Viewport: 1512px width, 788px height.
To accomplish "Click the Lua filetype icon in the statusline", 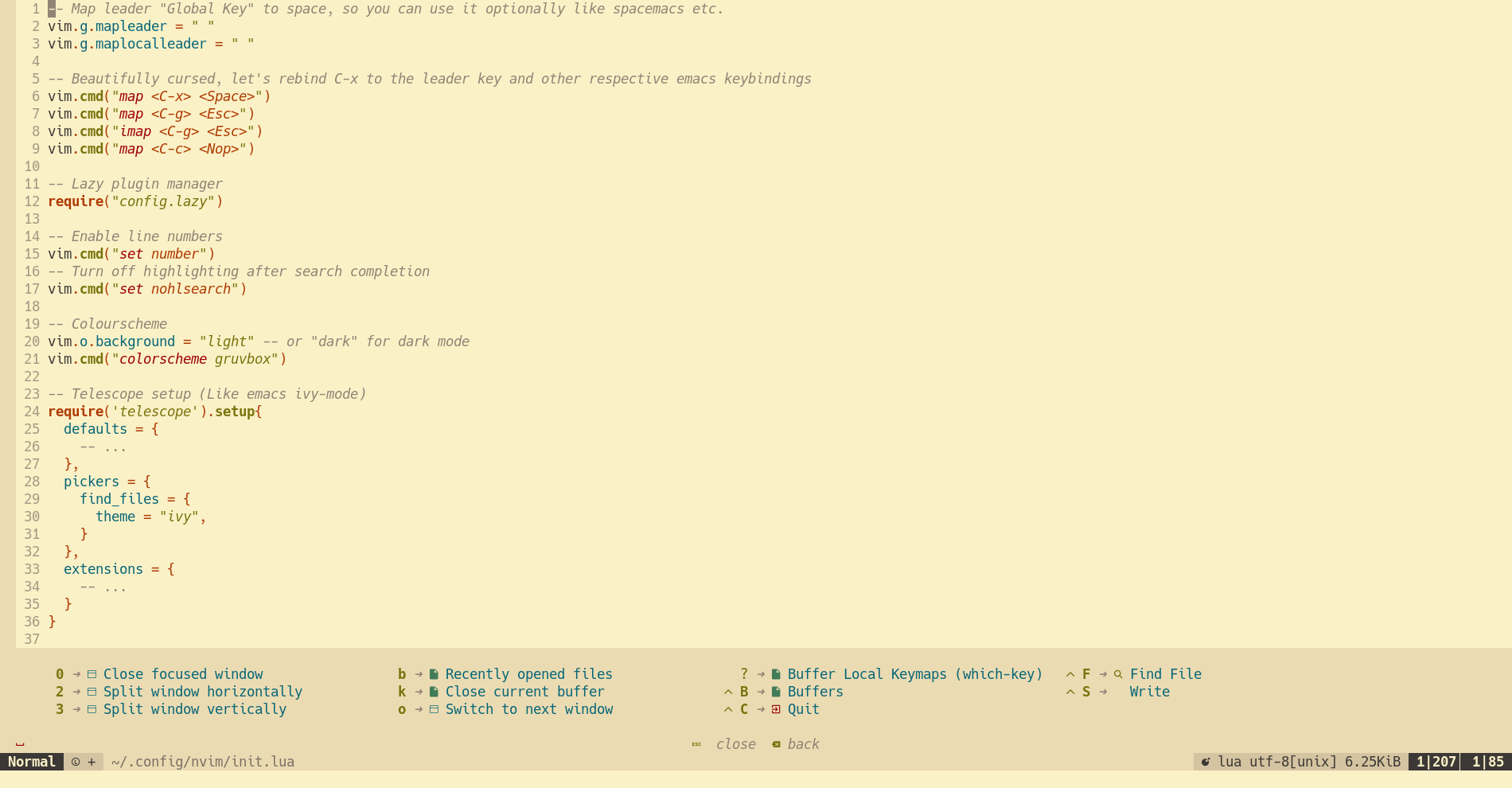I will 1205,762.
